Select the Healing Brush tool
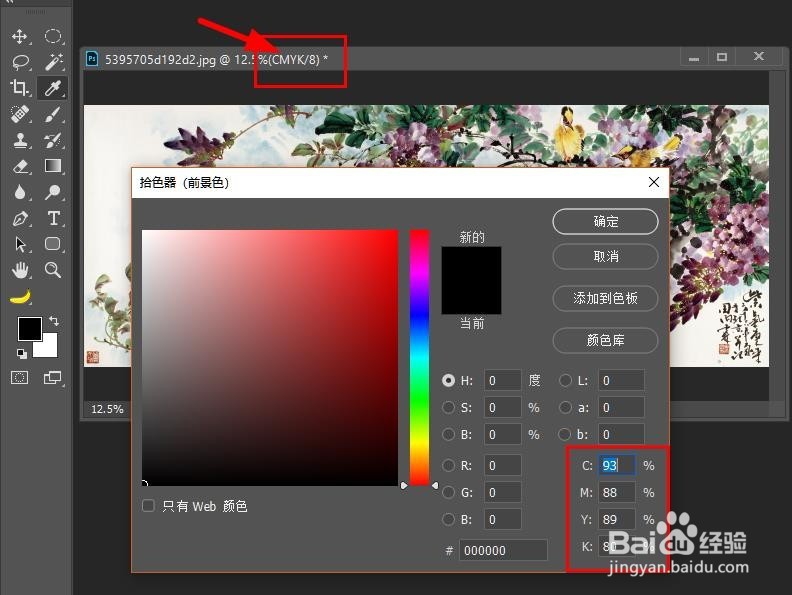 (x=20, y=114)
